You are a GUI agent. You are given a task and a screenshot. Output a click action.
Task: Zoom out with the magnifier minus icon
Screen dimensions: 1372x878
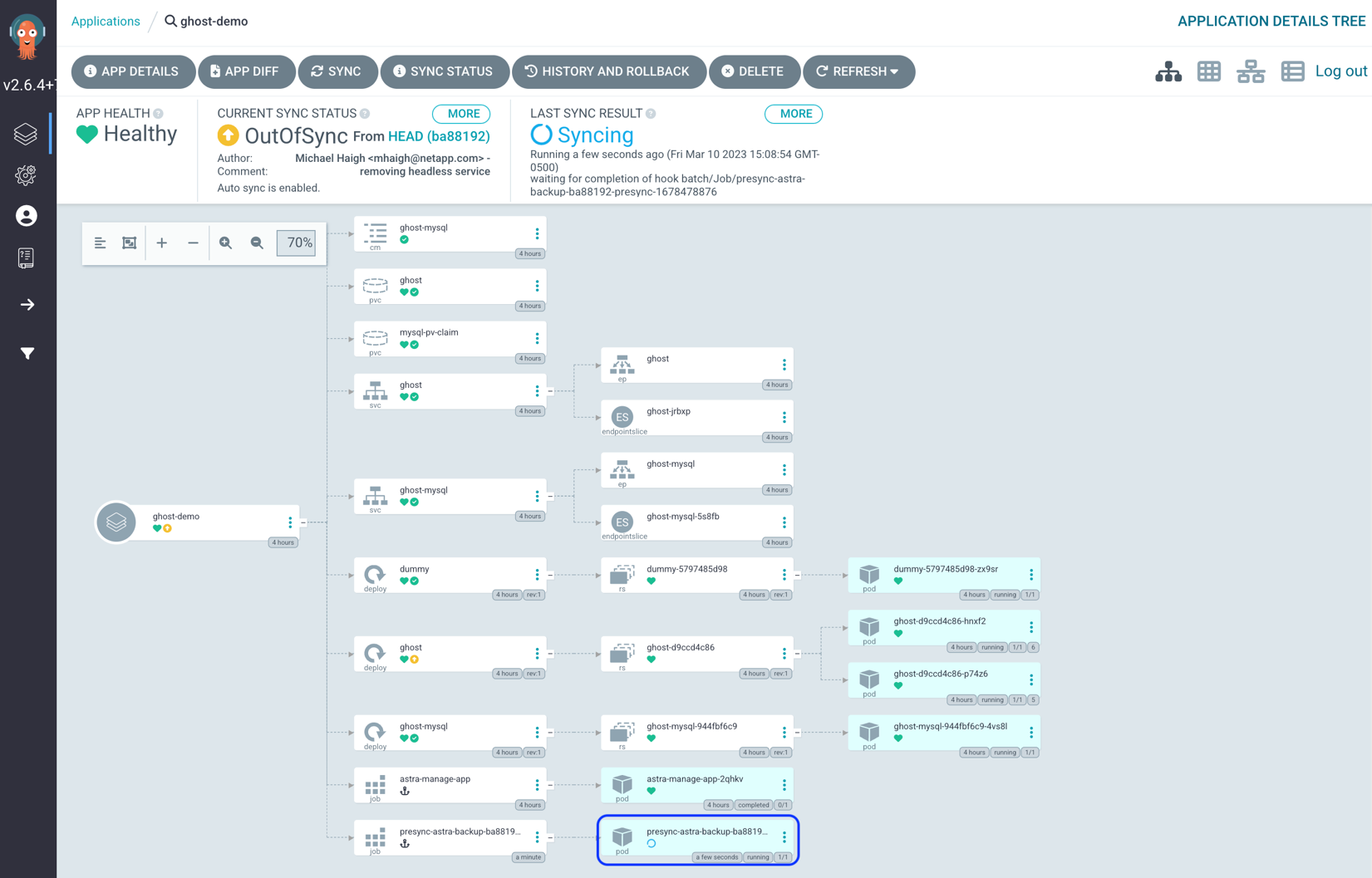point(257,243)
